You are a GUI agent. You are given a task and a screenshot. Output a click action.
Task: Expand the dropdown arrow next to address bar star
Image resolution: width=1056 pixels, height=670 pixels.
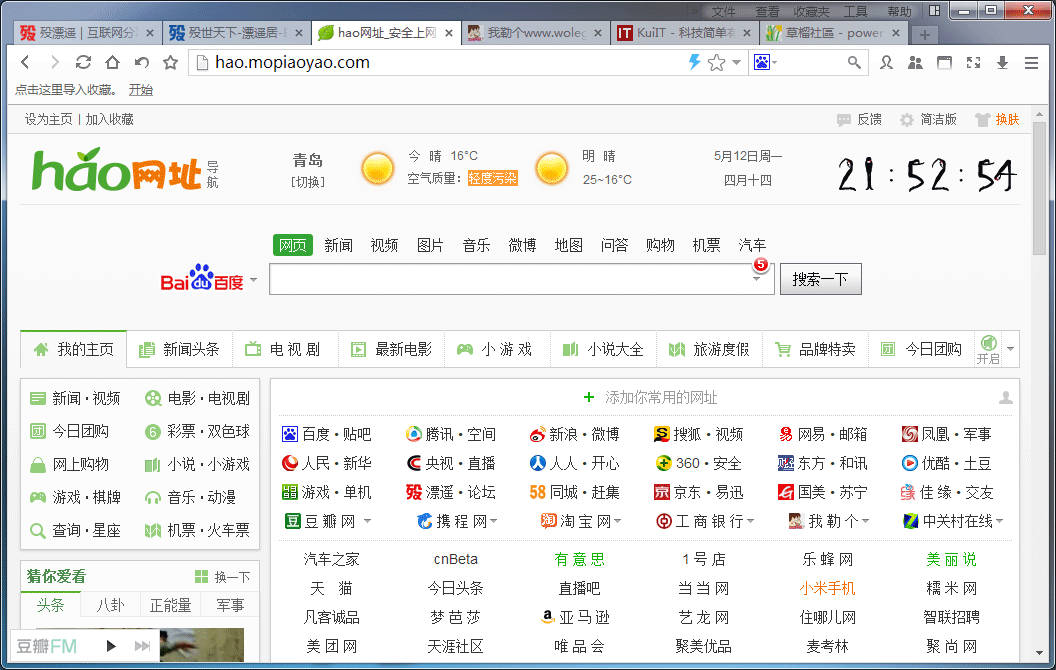(x=736, y=63)
